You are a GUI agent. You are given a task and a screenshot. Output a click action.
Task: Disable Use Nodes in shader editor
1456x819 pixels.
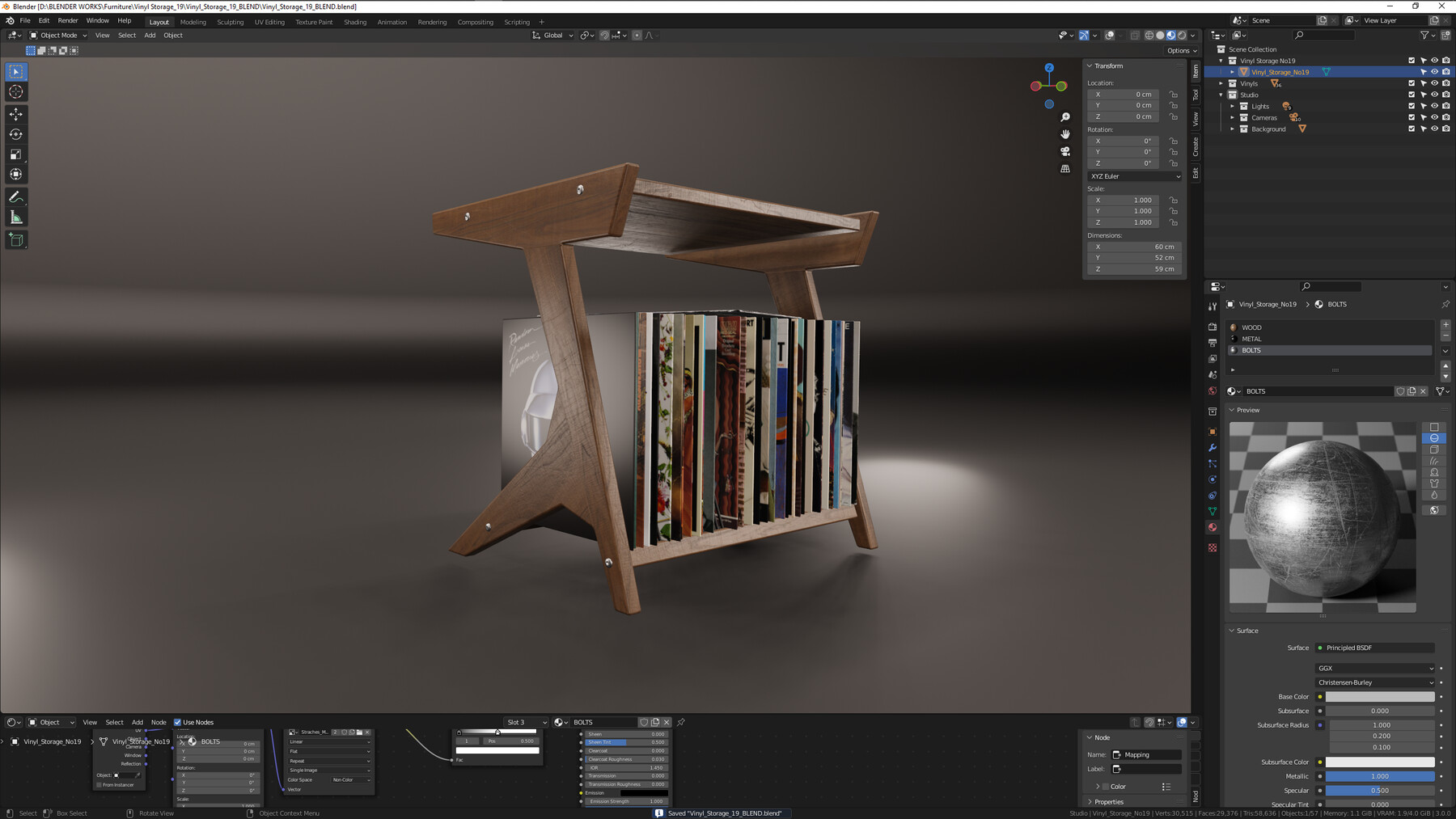pos(178,722)
